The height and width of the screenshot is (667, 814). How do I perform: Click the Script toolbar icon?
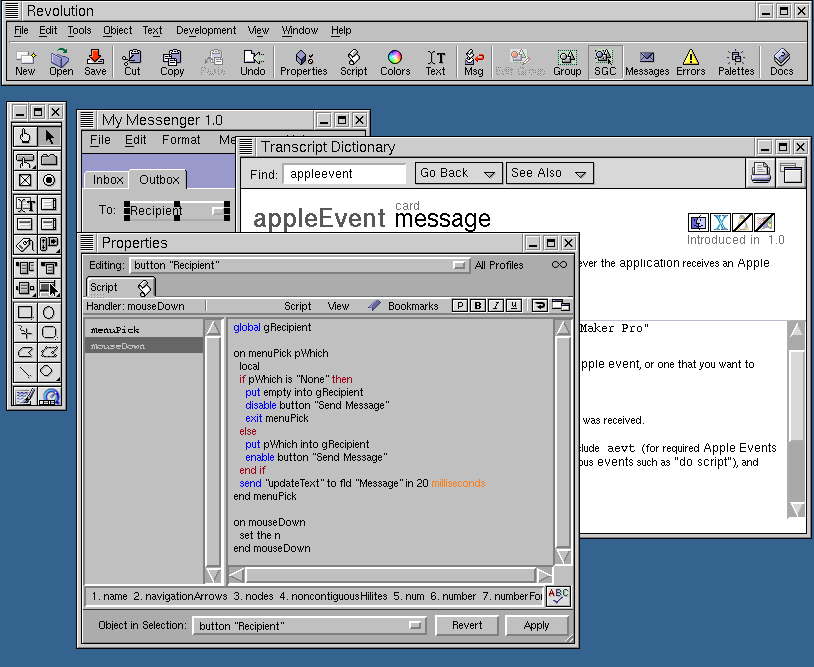(354, 62)
